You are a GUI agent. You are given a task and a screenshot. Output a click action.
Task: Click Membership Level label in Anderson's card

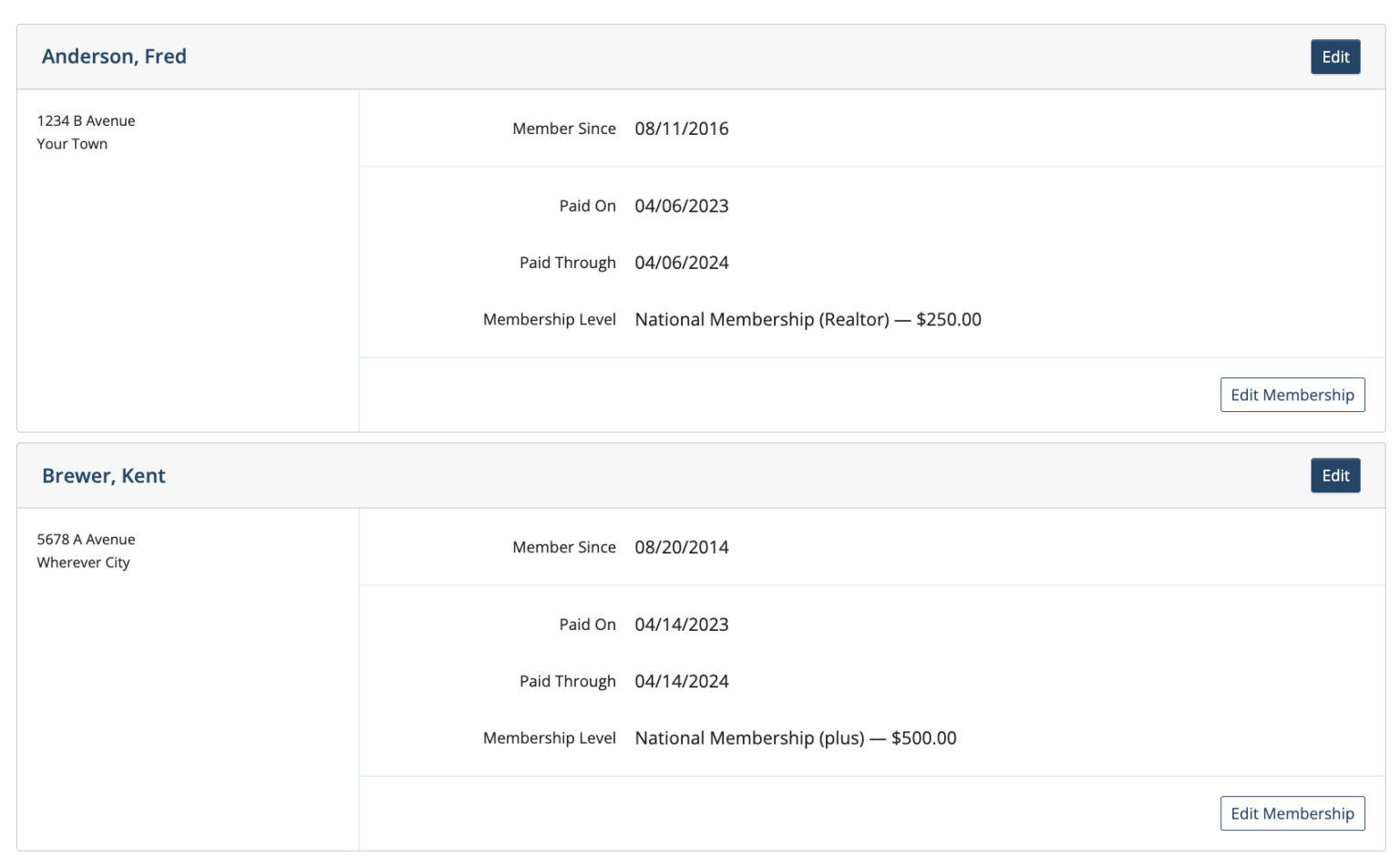[x=549, y=319]
